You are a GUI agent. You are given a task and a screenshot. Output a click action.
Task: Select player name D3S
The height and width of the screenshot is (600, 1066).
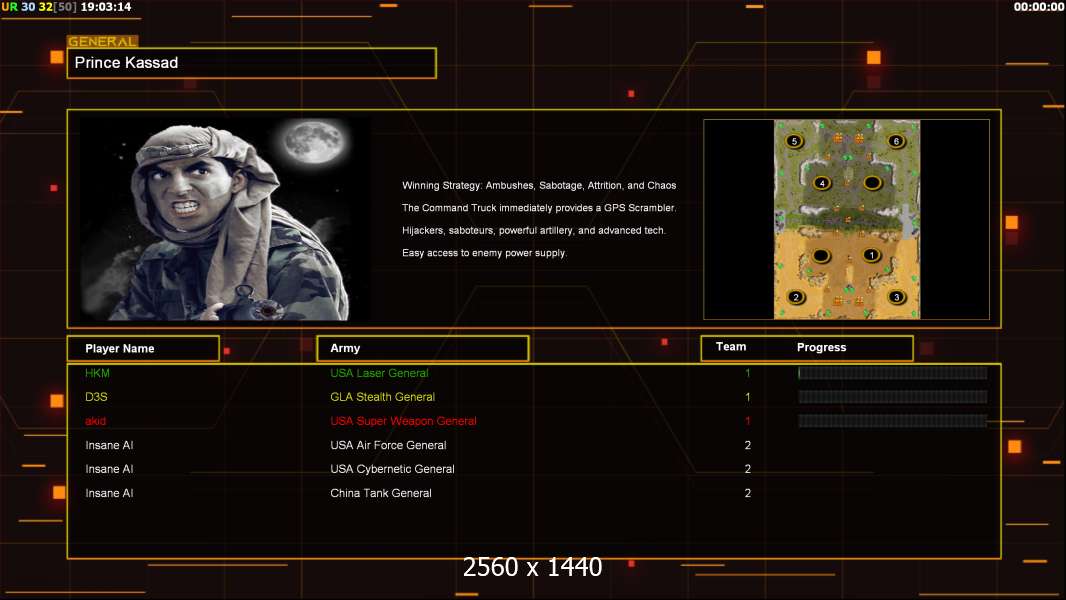[x=96, y=397]
